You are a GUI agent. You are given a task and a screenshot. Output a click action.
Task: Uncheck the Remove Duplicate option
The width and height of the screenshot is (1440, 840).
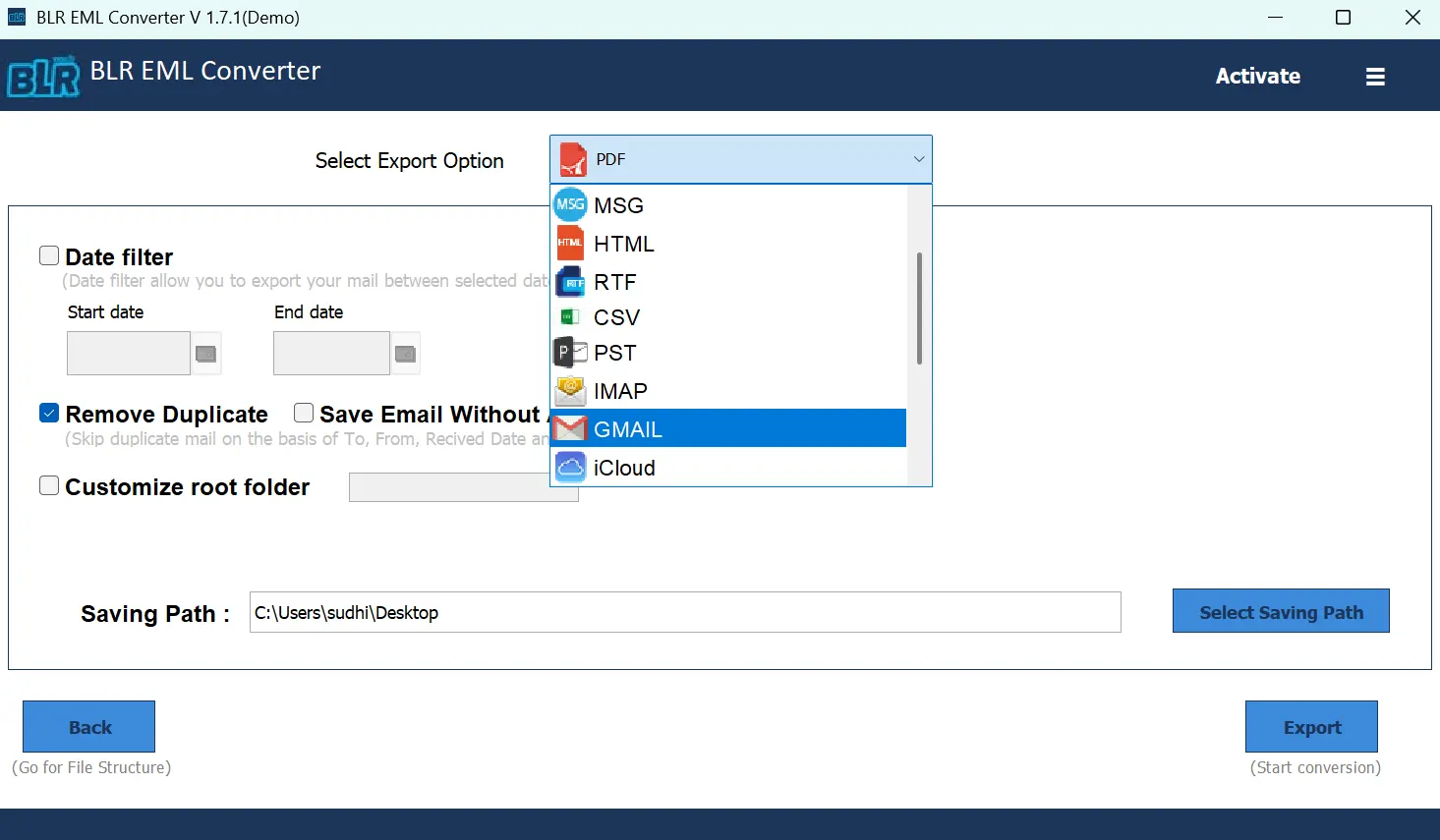[x=48, y=413]
